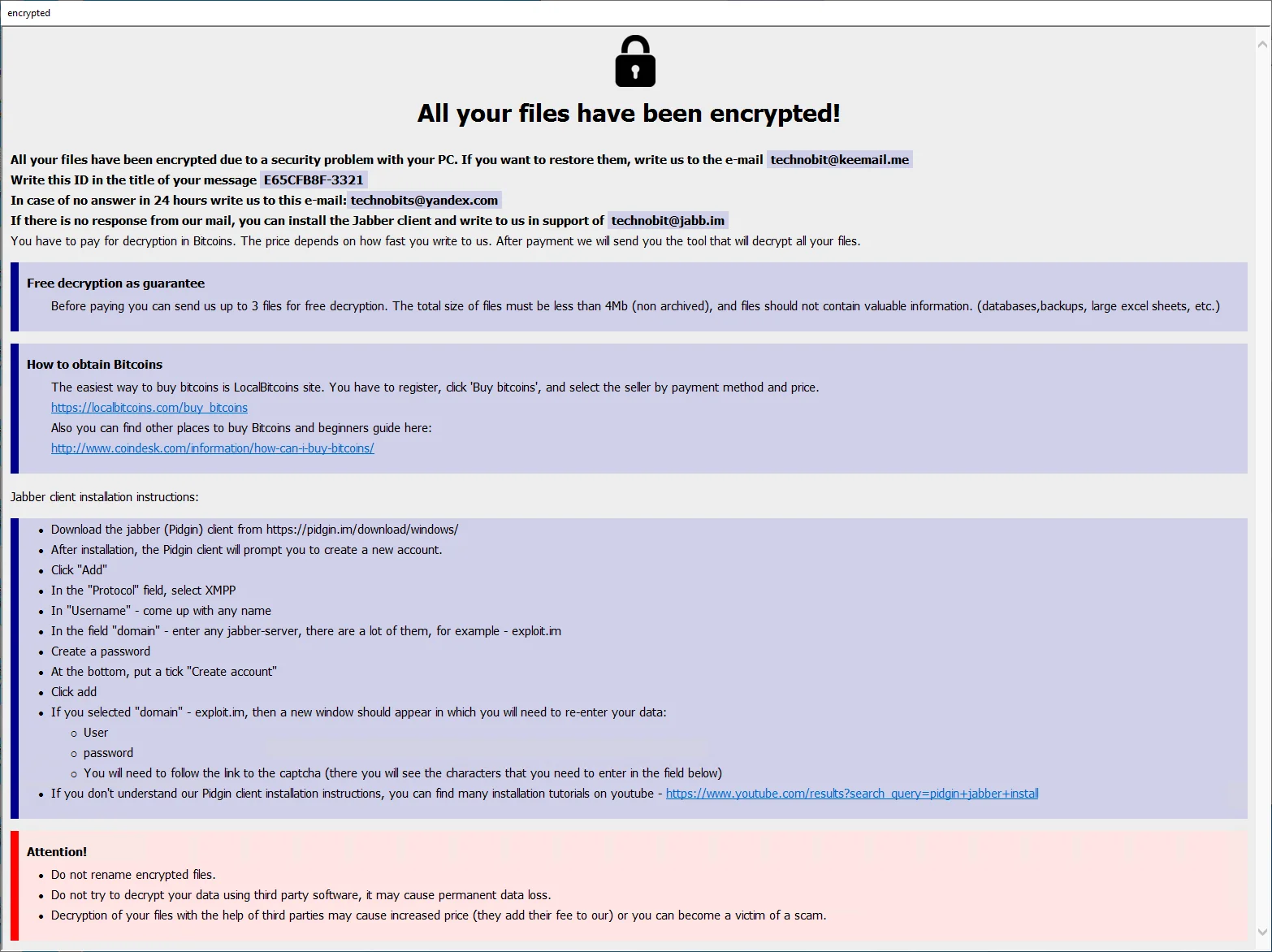Click the technobit@jabb.im Jabber address

[x=668, y=221]
